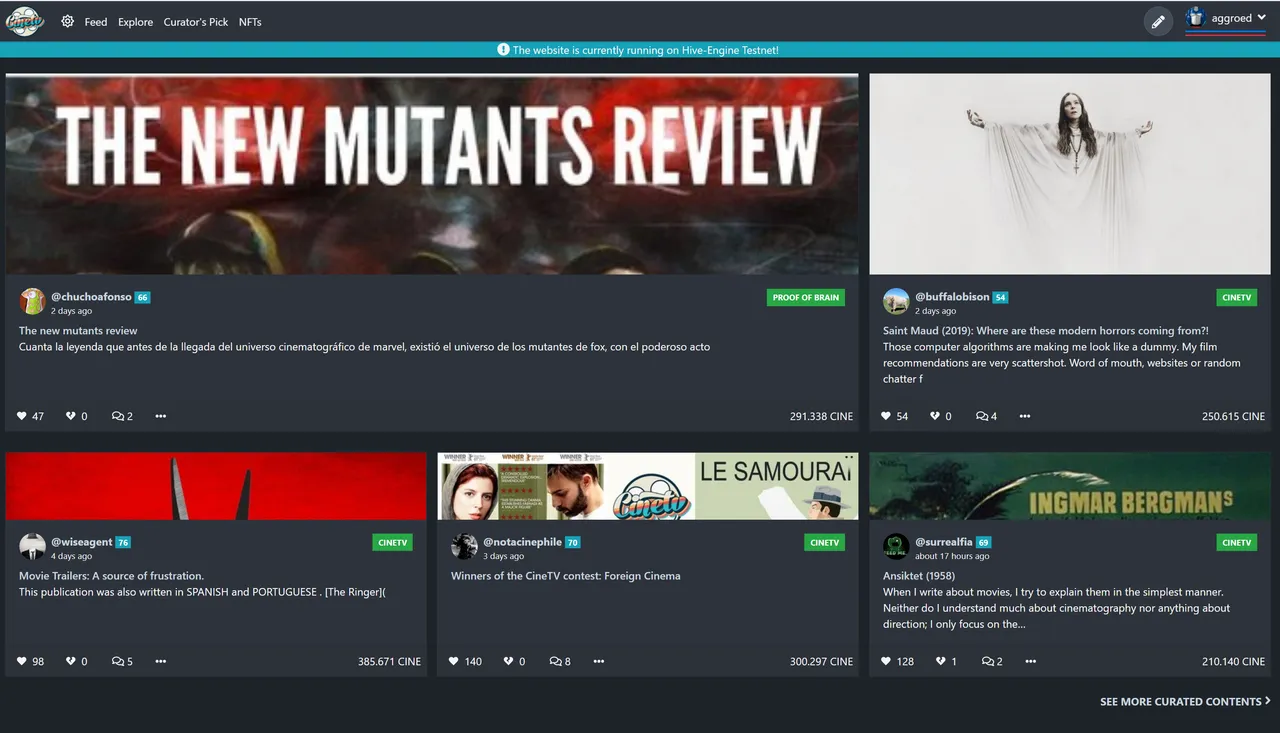The image size is (1280, 733).
Task: Click See More Curated Contents link
Action: 1185,702
